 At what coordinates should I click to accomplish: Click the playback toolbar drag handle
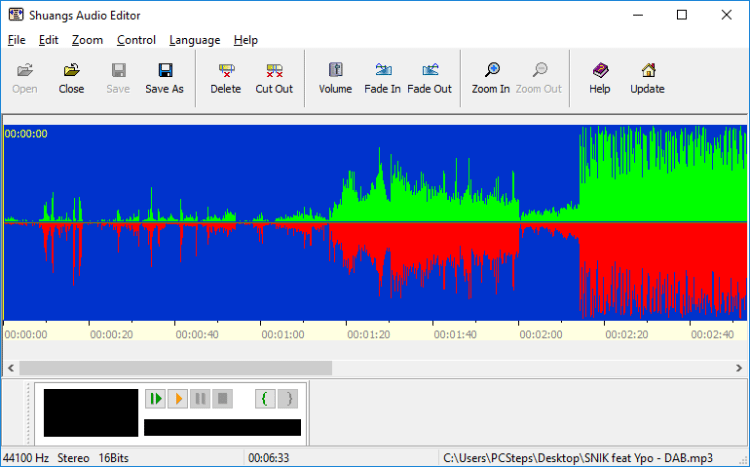click(28, 413)
